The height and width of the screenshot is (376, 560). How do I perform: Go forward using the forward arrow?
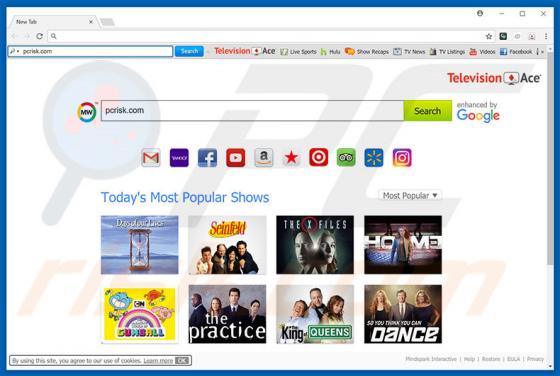pos(27,36)
